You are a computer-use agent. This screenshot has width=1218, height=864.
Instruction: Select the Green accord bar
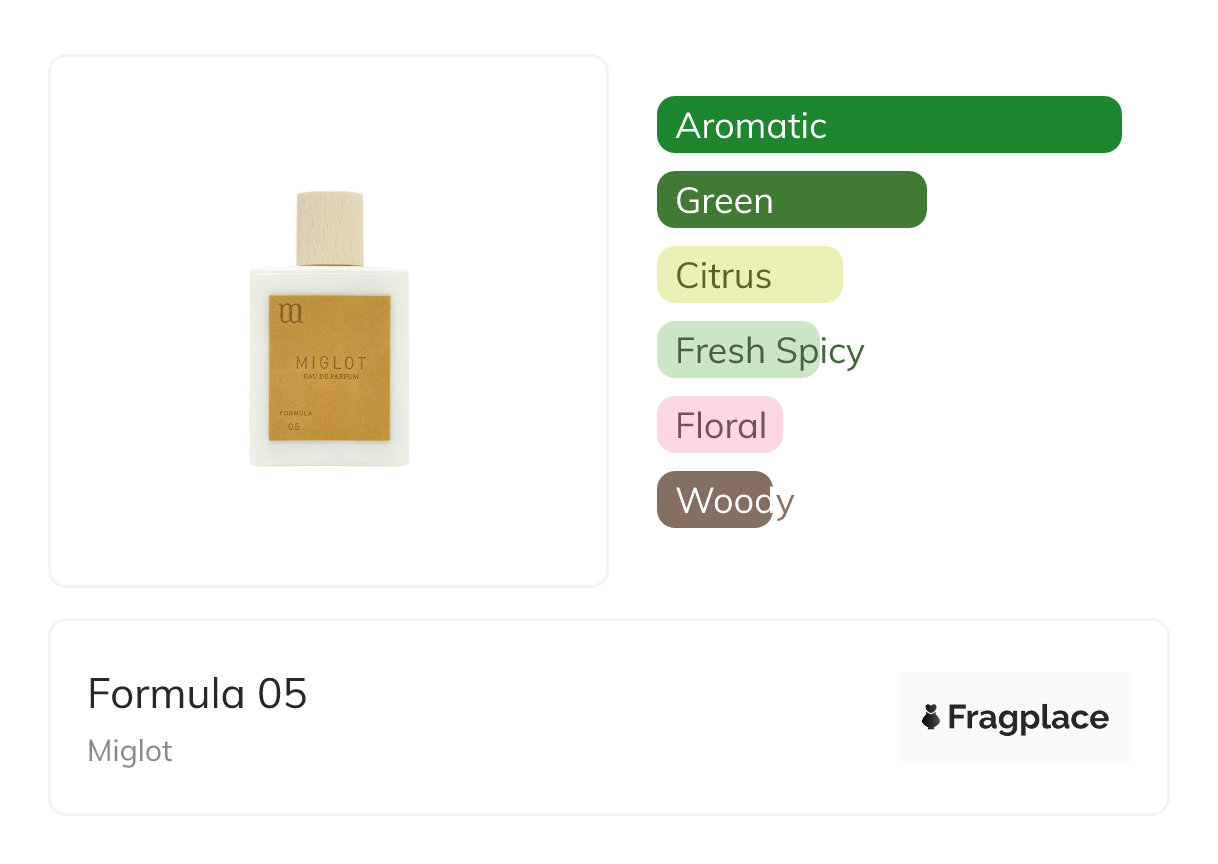(791, 200)
